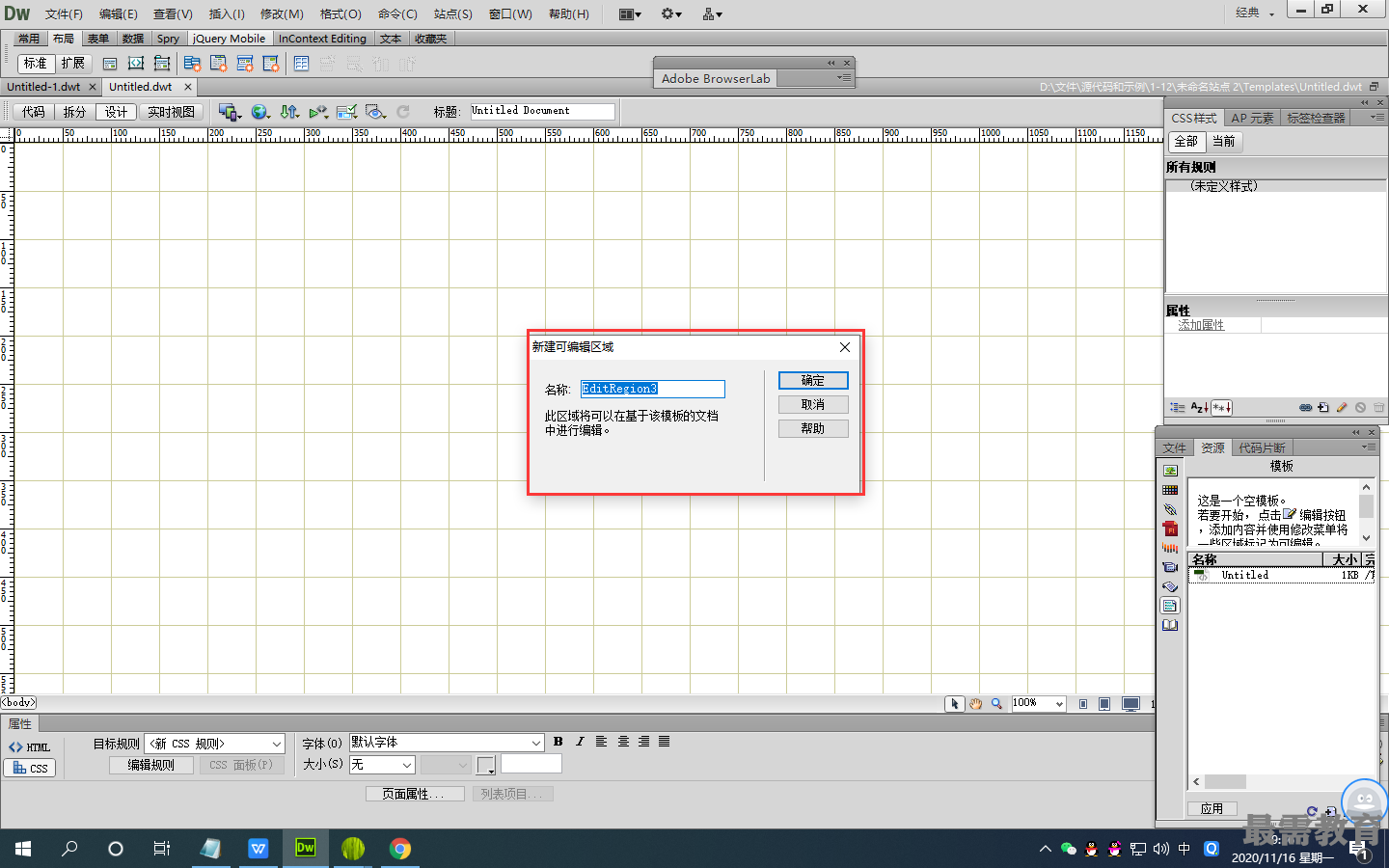Screen dimensions: 1389x868
Task: Open the text color swatch picker
Action: pyautogui.click(x=486, y=766)
